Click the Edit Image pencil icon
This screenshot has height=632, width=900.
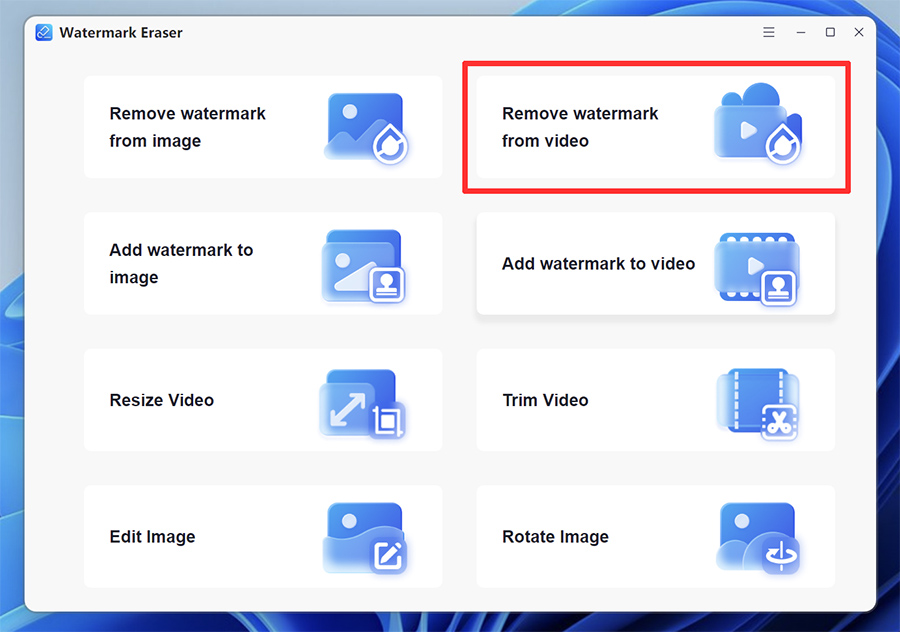(x=365, y=538)
